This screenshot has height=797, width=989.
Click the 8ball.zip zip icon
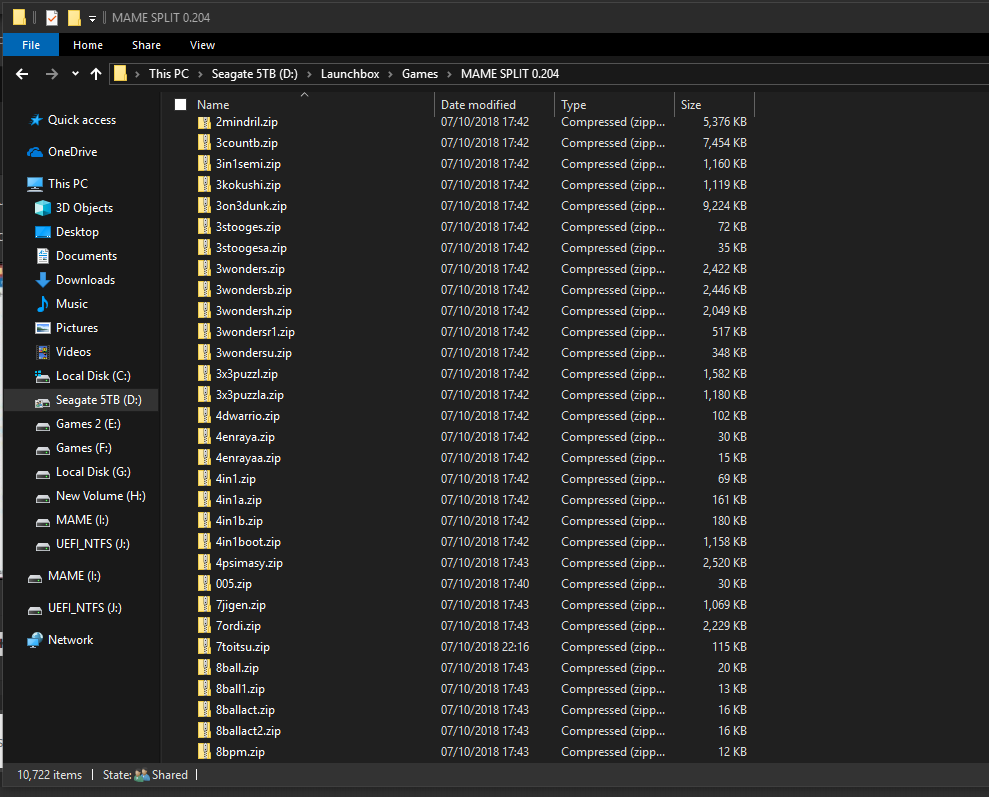[x=204, y=668]
